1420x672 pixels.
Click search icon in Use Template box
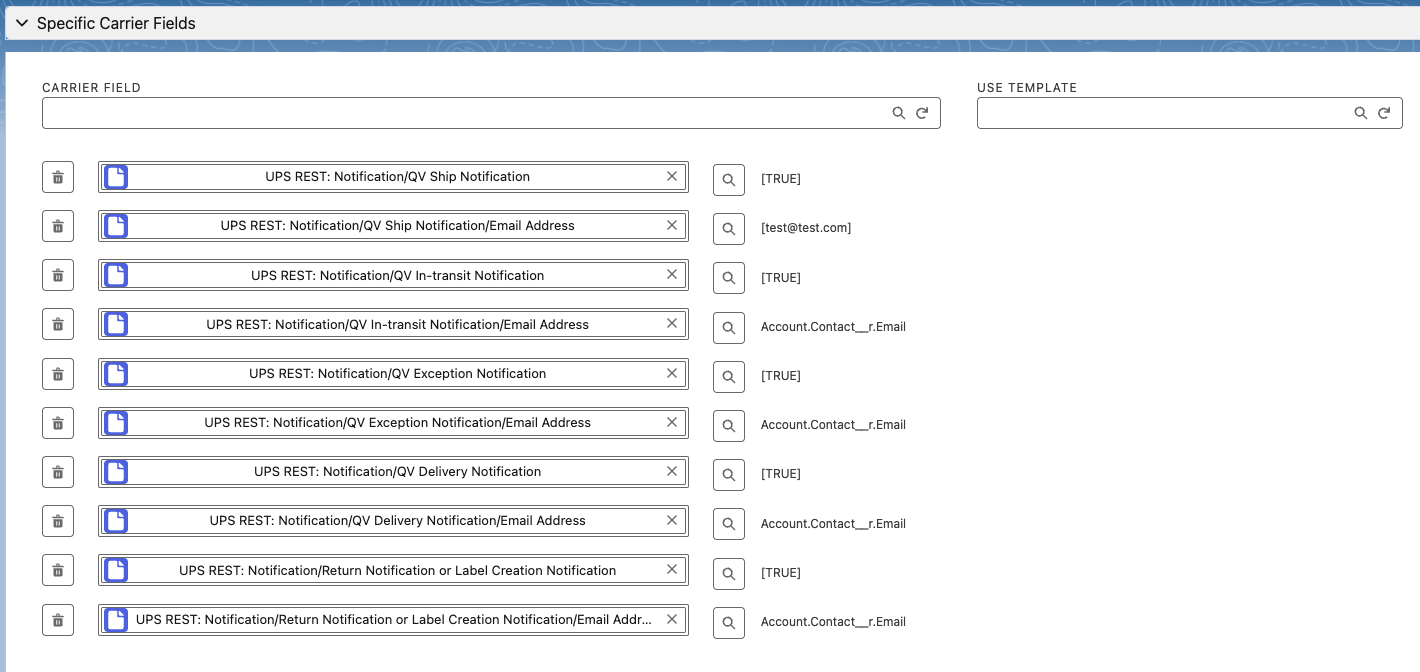coord(1361,113)
